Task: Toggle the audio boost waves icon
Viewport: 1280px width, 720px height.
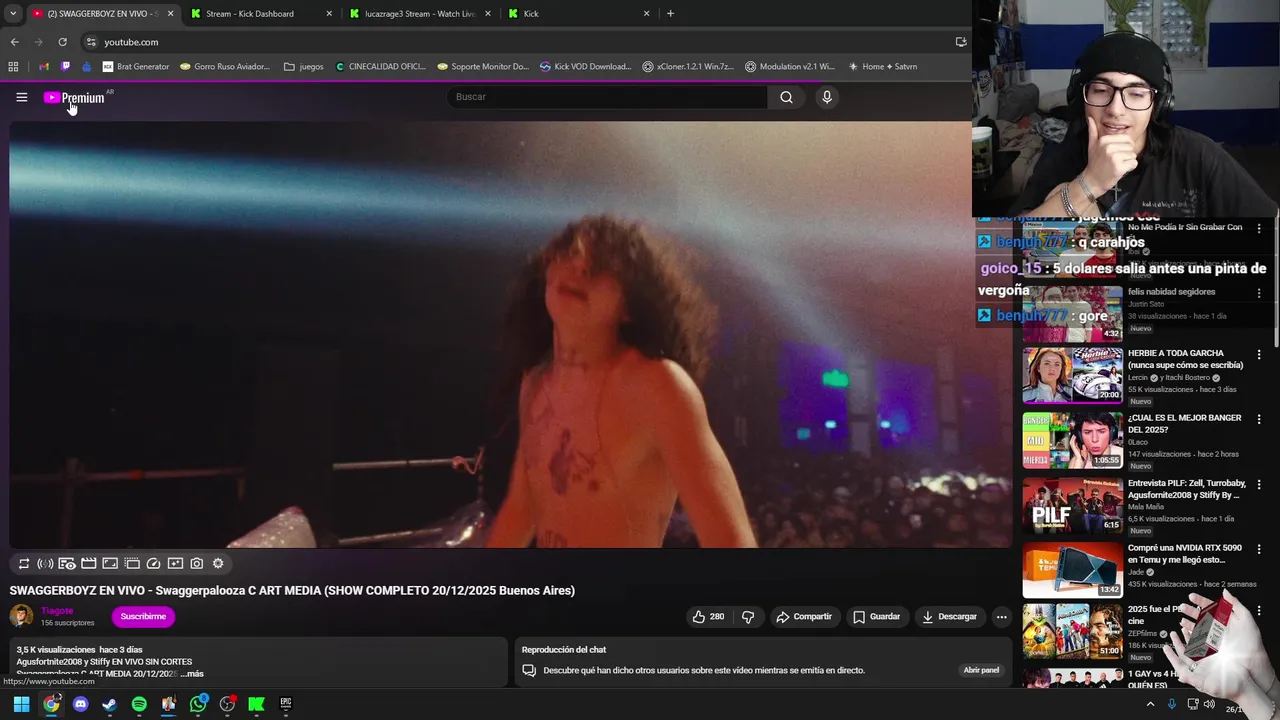Action: click(x=45, y=564)
